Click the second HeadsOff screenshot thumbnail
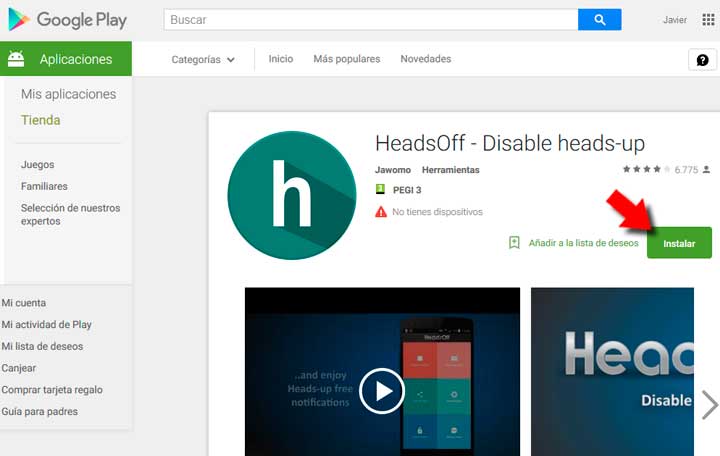The image size is (720, 456). point(611,371)
